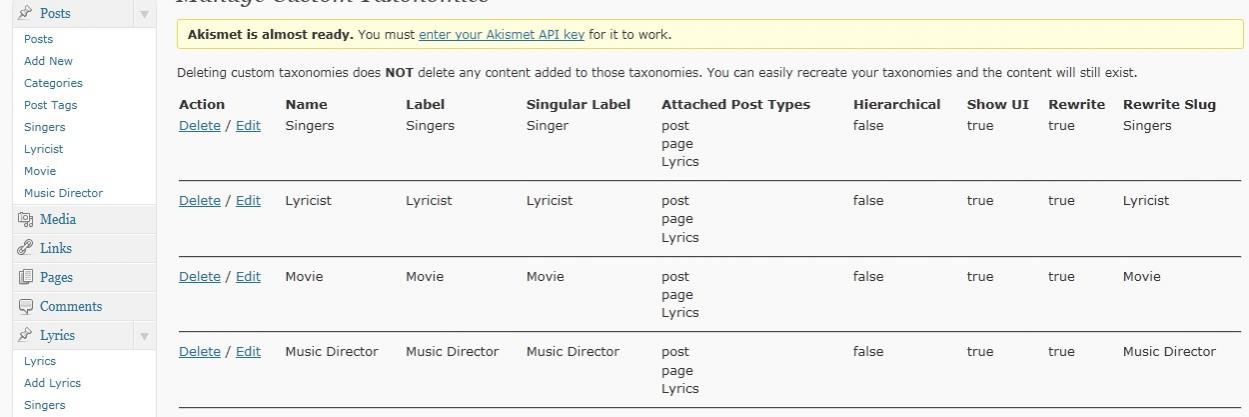
Task: Click the pushpin icon beside Lyrics menu
Action: coord(25,336)
